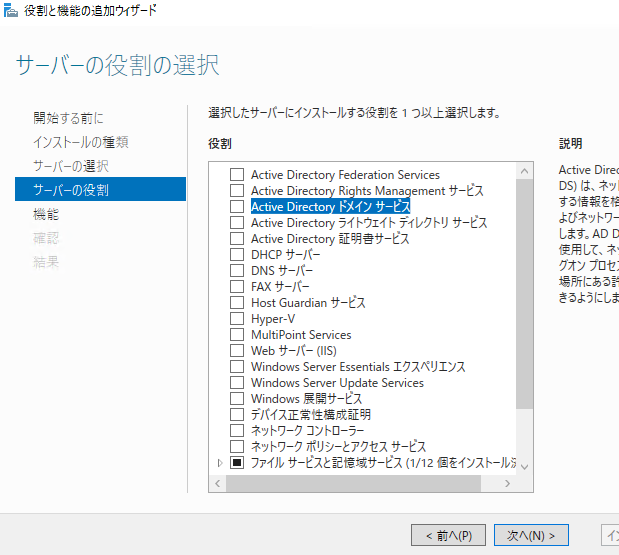Click the wizard icon in title bar
619x555 pixels.
click(11, 11)
